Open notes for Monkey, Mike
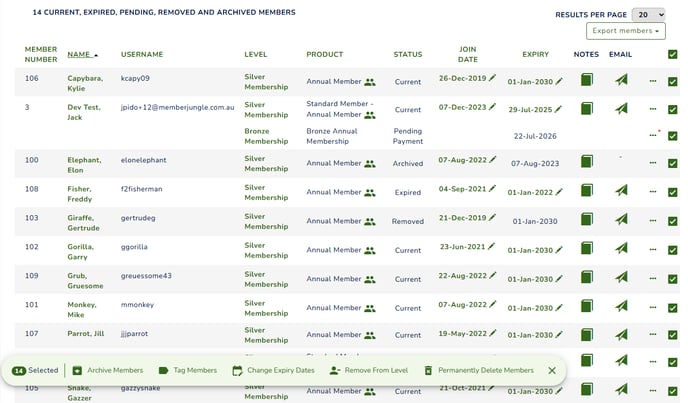Viewport: 688px width, 403px height. tap(587, 306)
